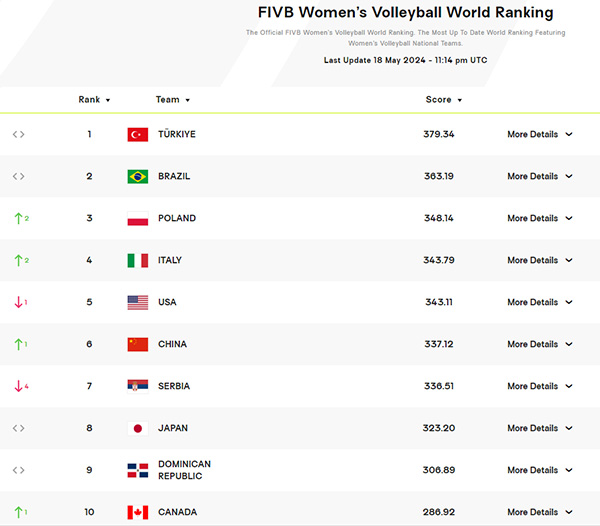Screen dimensions: 600x526
Task: Expand More Details for Poland
Action: point(540,218)
